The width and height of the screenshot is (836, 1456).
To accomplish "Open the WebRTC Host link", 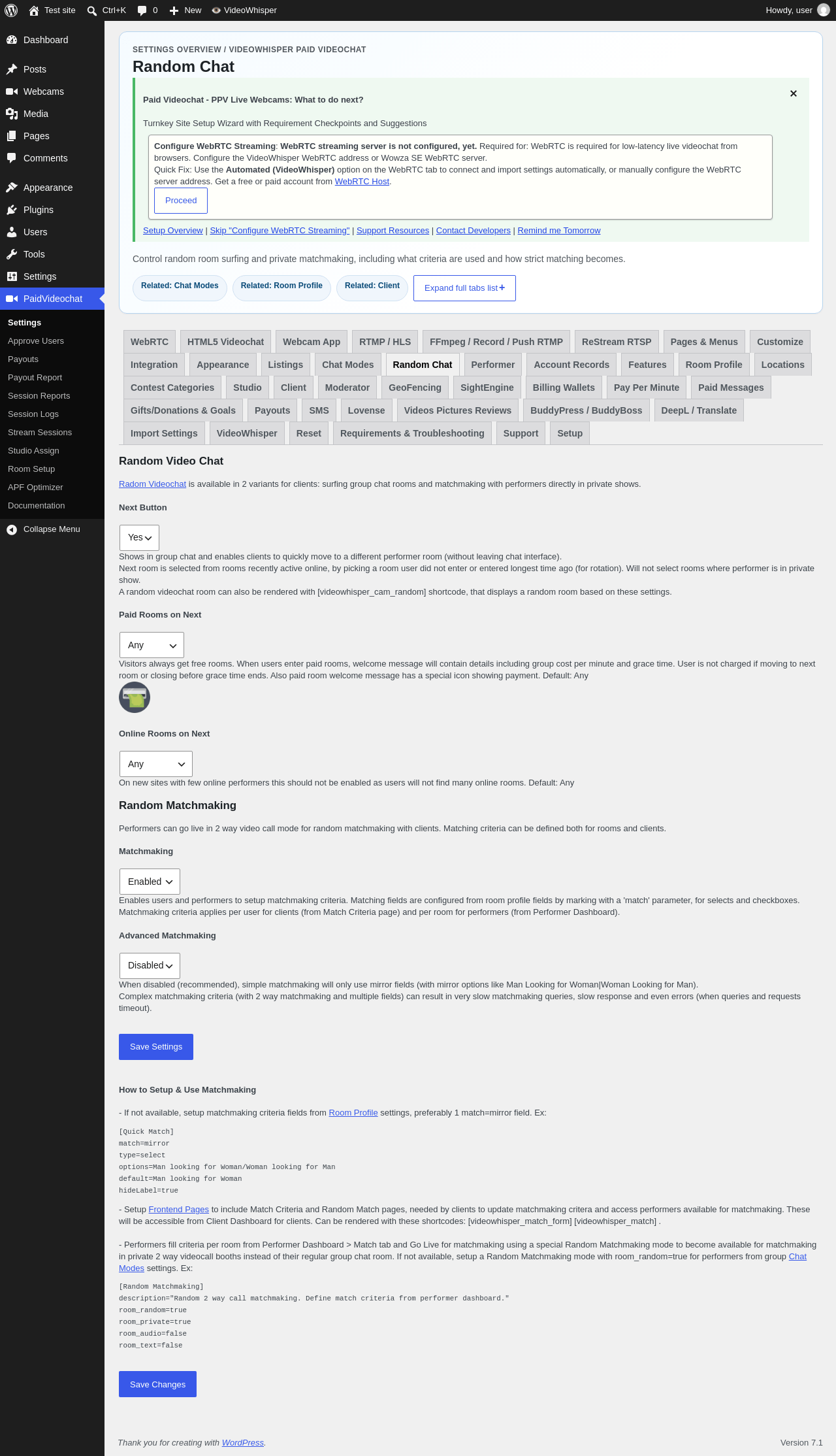I will pos(362,182).
